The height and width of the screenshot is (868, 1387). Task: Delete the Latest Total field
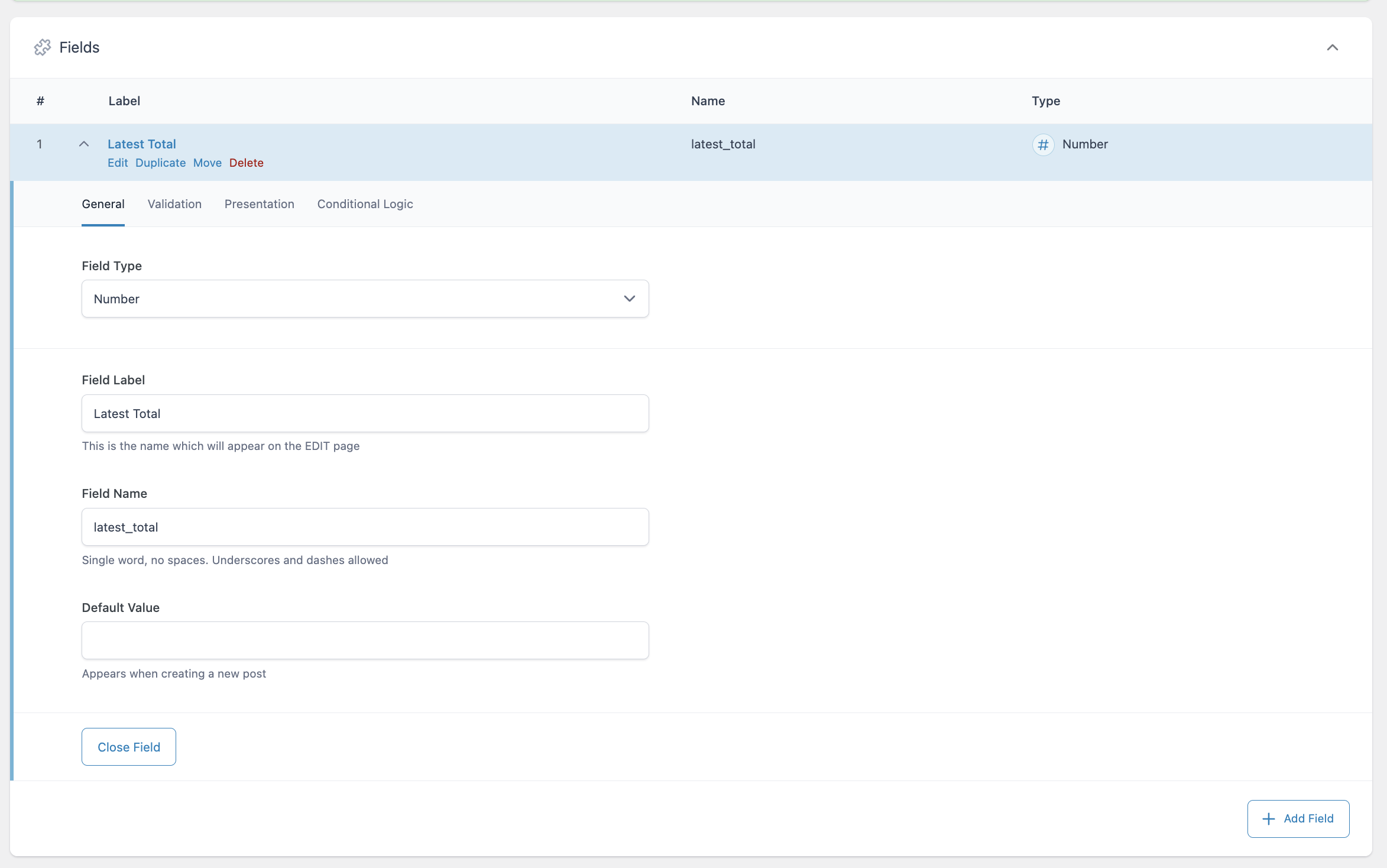pyautogui.click(x=246, y=163)
